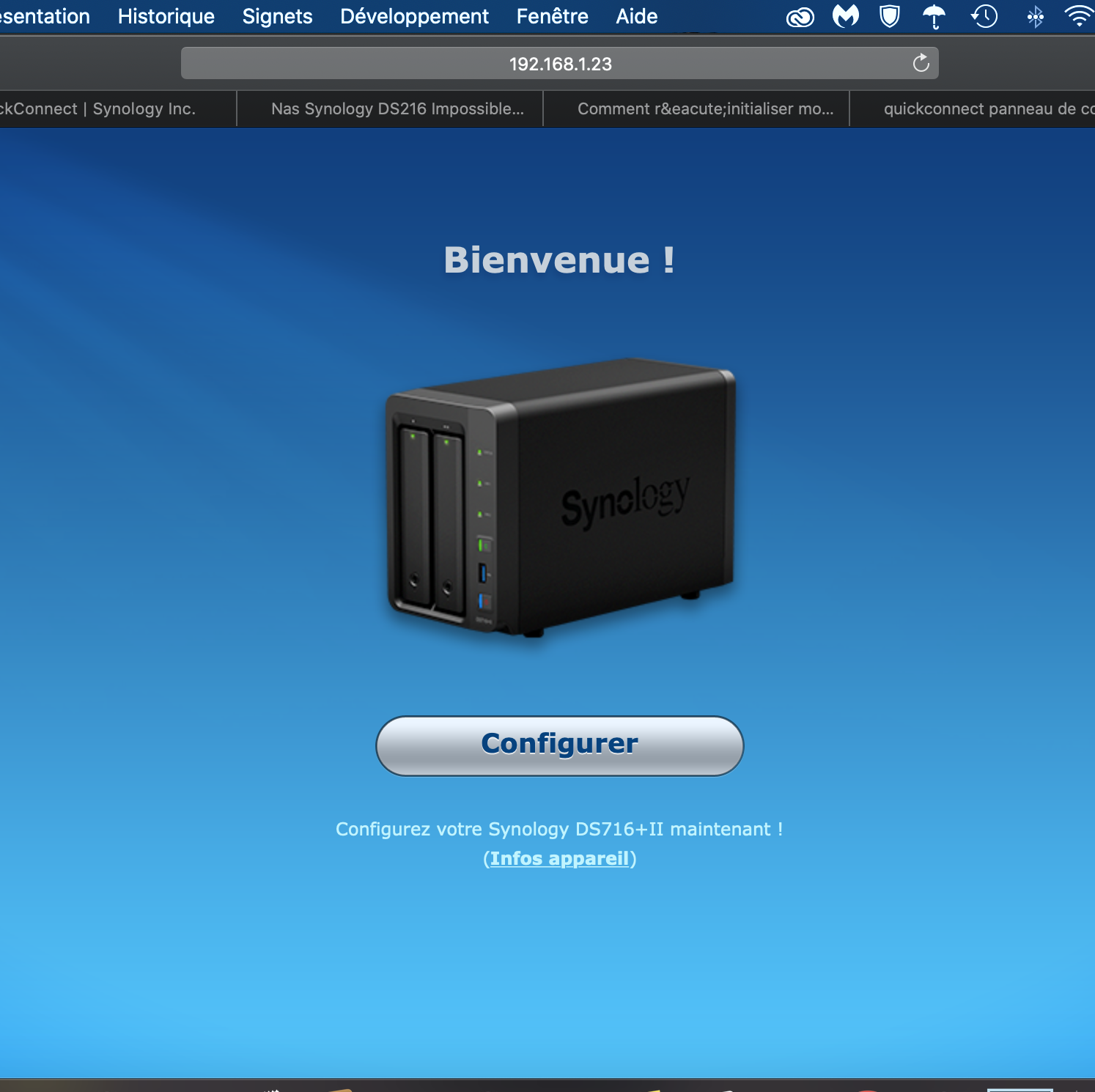Click the umbrella icon in menu bar

[934, 16]
